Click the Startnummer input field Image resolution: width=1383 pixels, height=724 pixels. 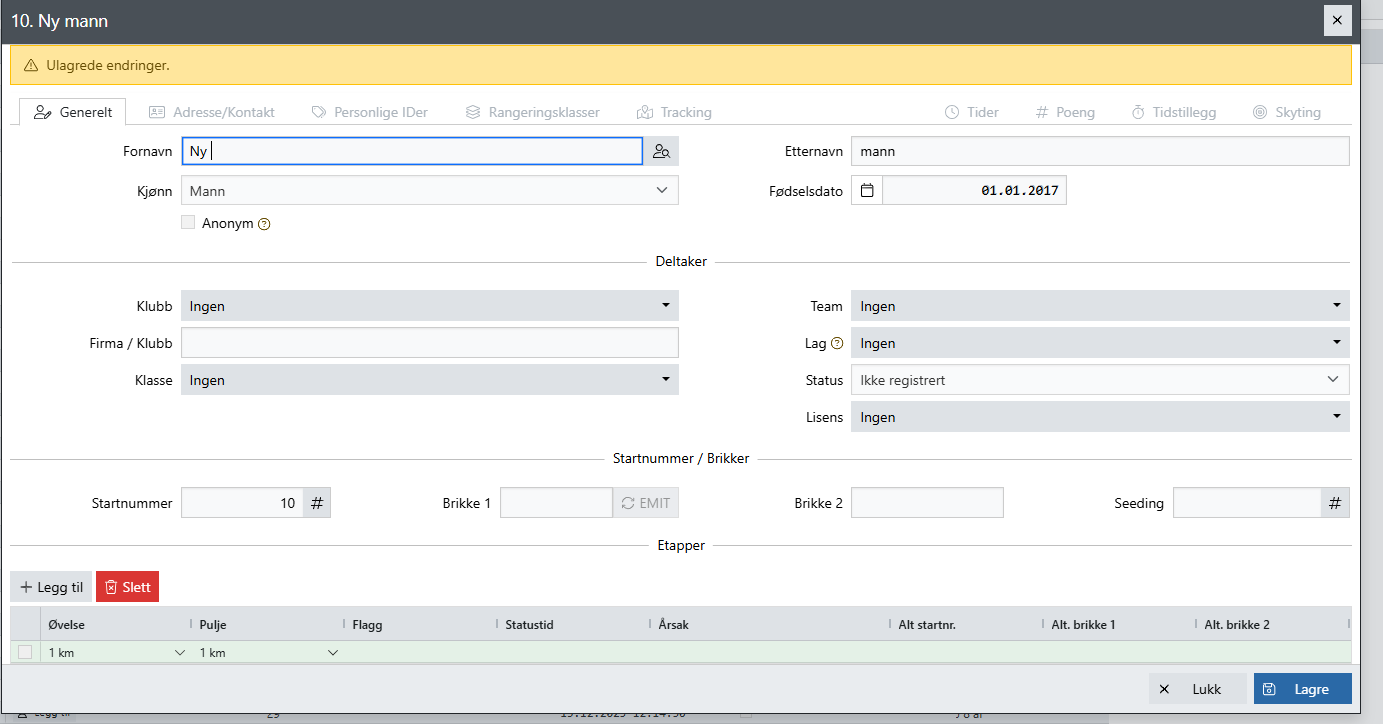pos(241,503)
